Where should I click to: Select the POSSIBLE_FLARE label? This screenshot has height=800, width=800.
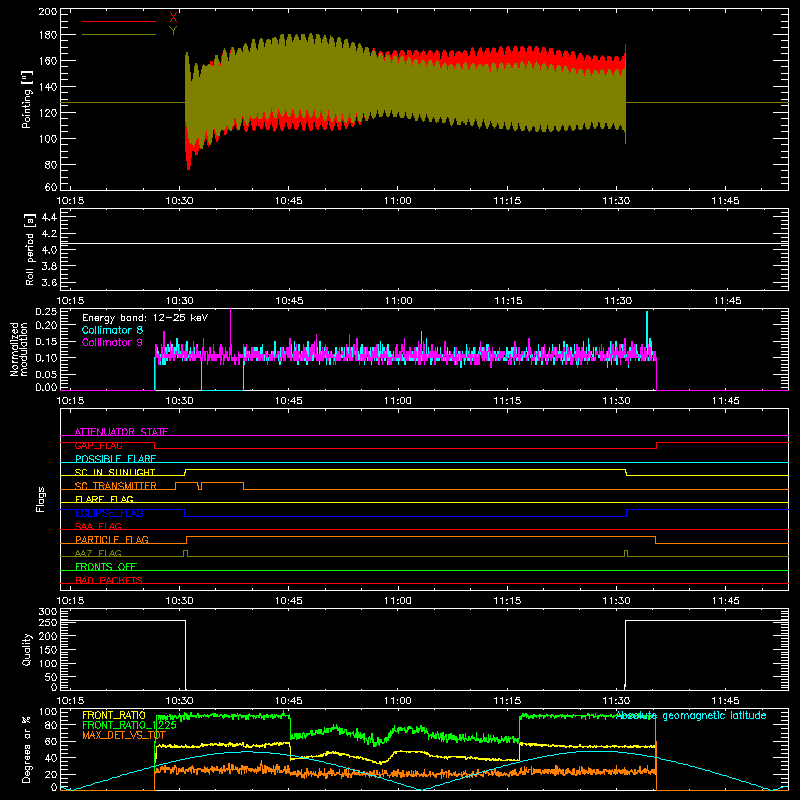(x=115, y=459)
